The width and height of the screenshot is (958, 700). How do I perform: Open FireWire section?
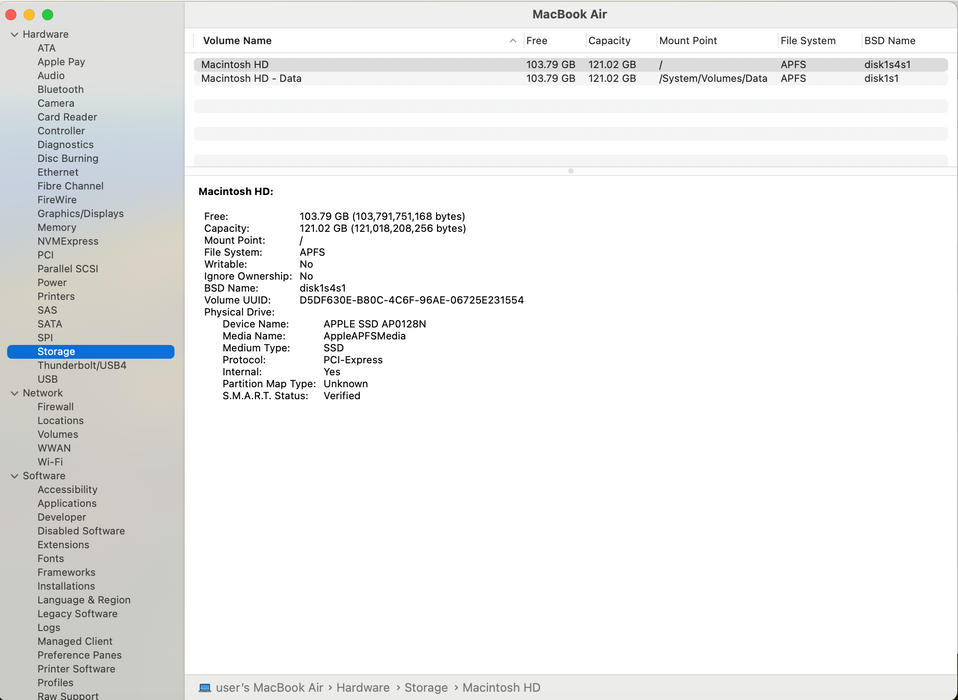[57, 200]
